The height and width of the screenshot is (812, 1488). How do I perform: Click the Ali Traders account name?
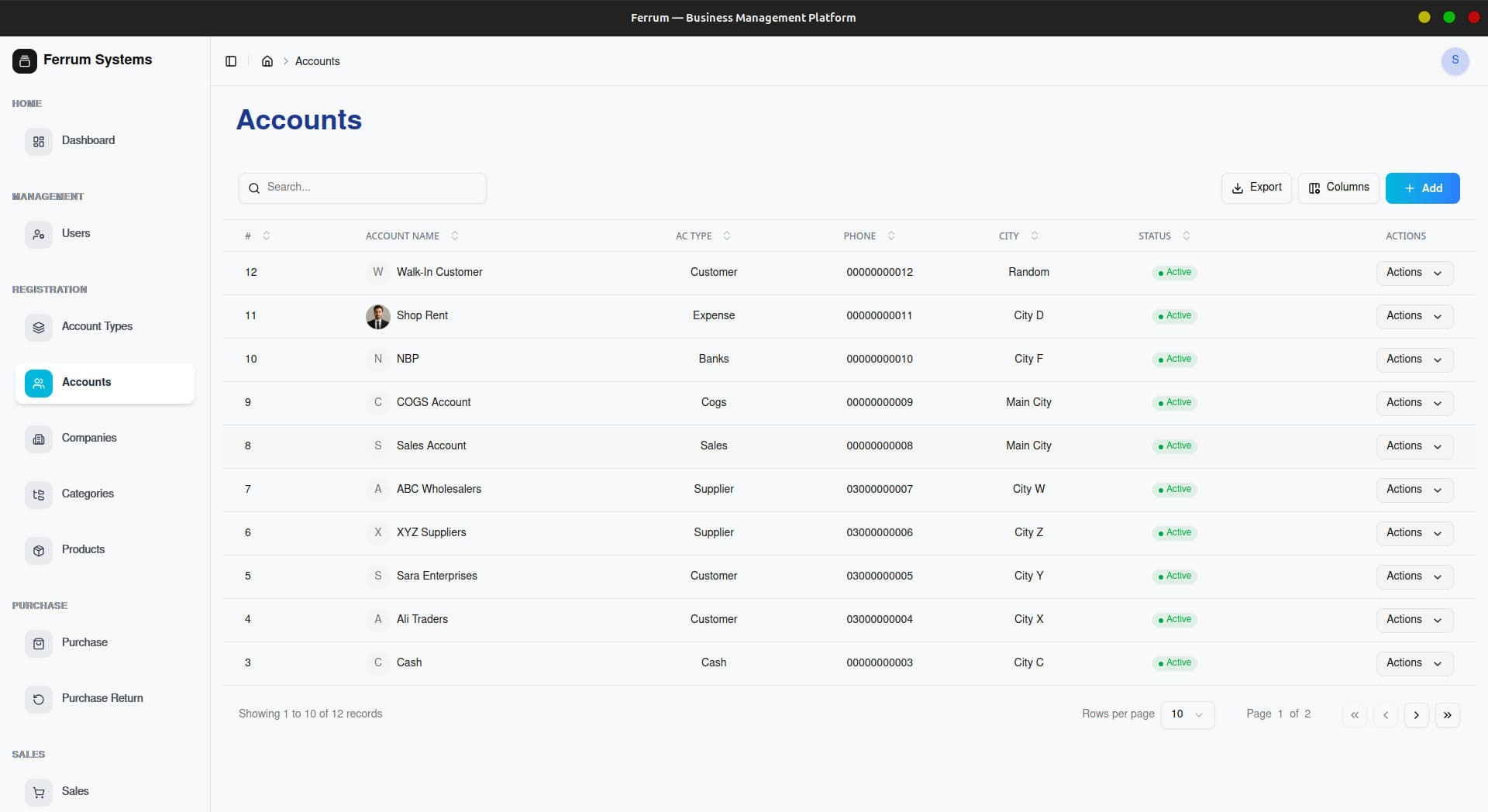422,619
